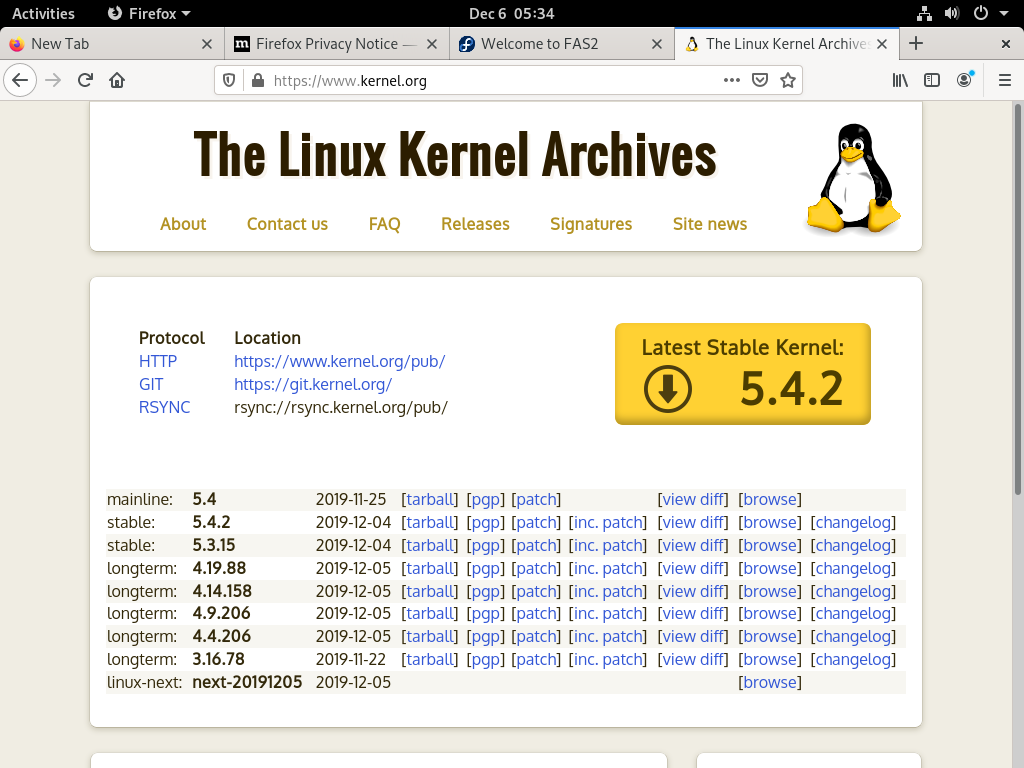
Task: View diff for longterm 4.14.158
Action: 692,591
